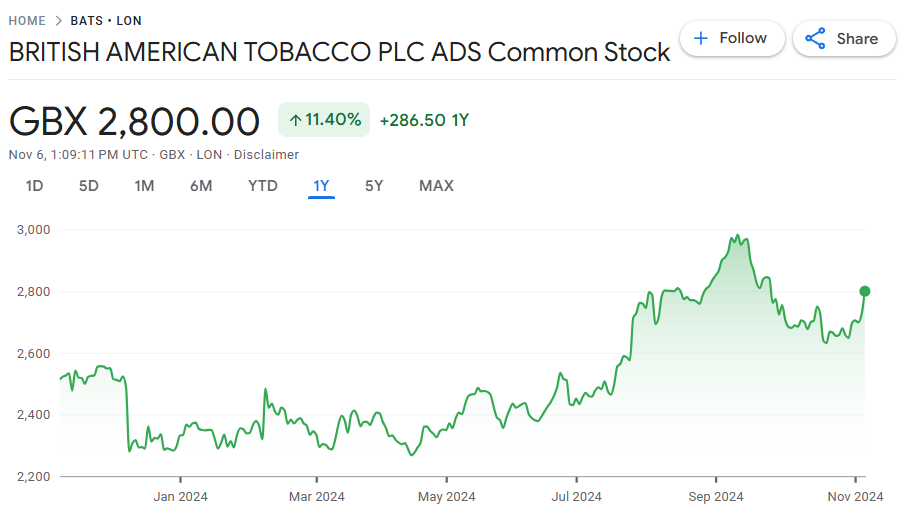
Task: Click the green up-arrow percentage badge
Action: tap(324, 120)
